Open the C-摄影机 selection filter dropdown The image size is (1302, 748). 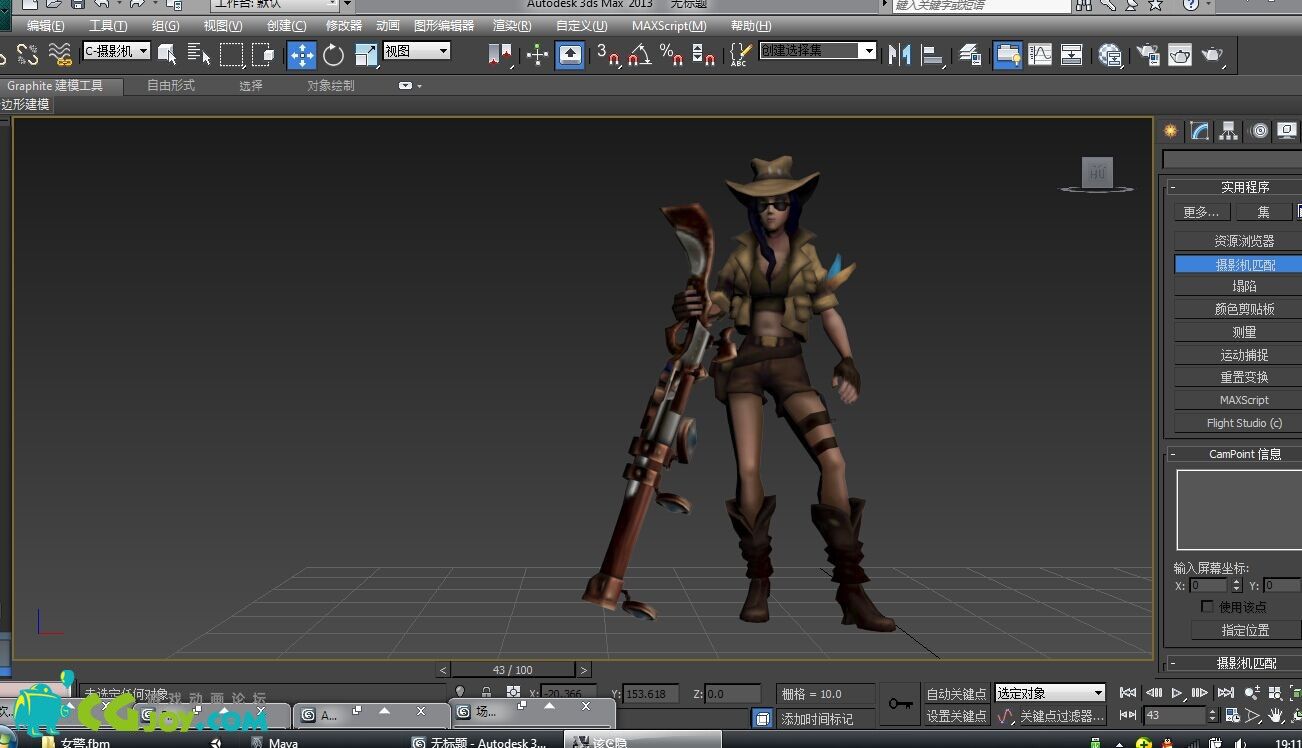click(117, 50)
